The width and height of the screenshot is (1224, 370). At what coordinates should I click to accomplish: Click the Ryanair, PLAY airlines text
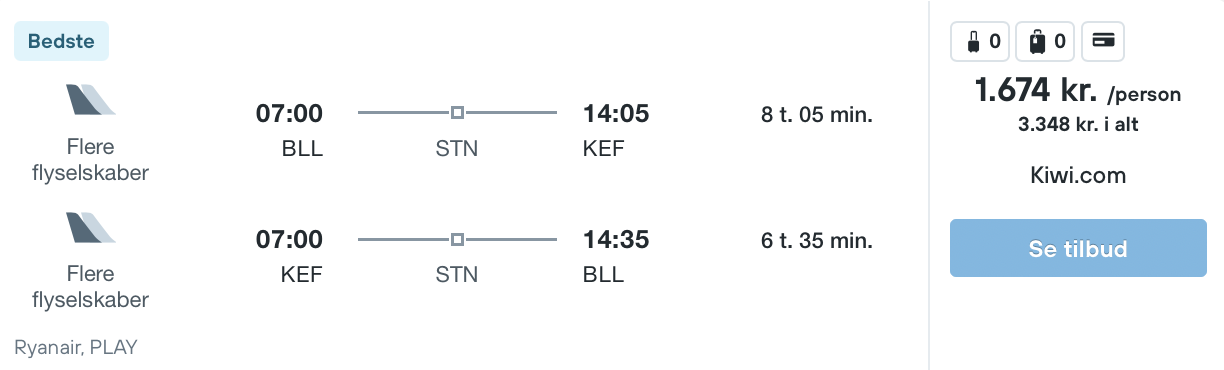(x=76, y=348)
